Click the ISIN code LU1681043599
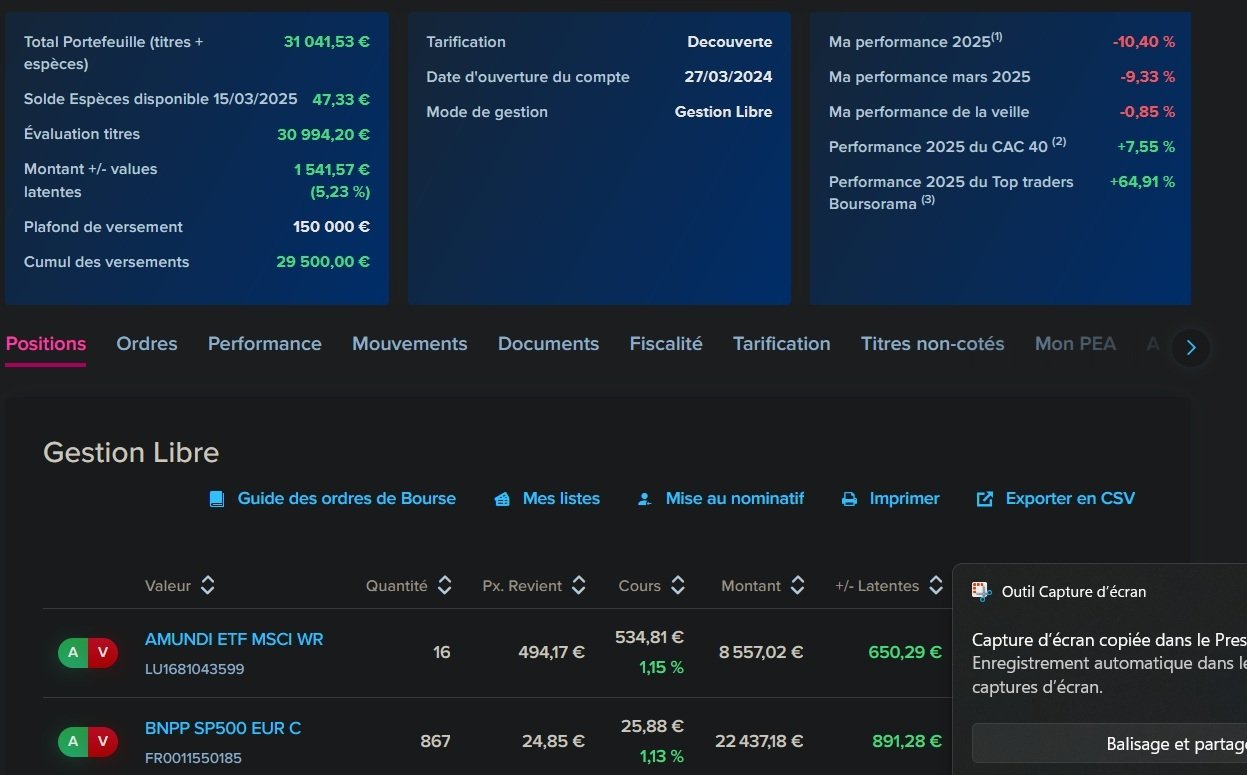This screenshot has height=775, width=1247. (195, 669)
